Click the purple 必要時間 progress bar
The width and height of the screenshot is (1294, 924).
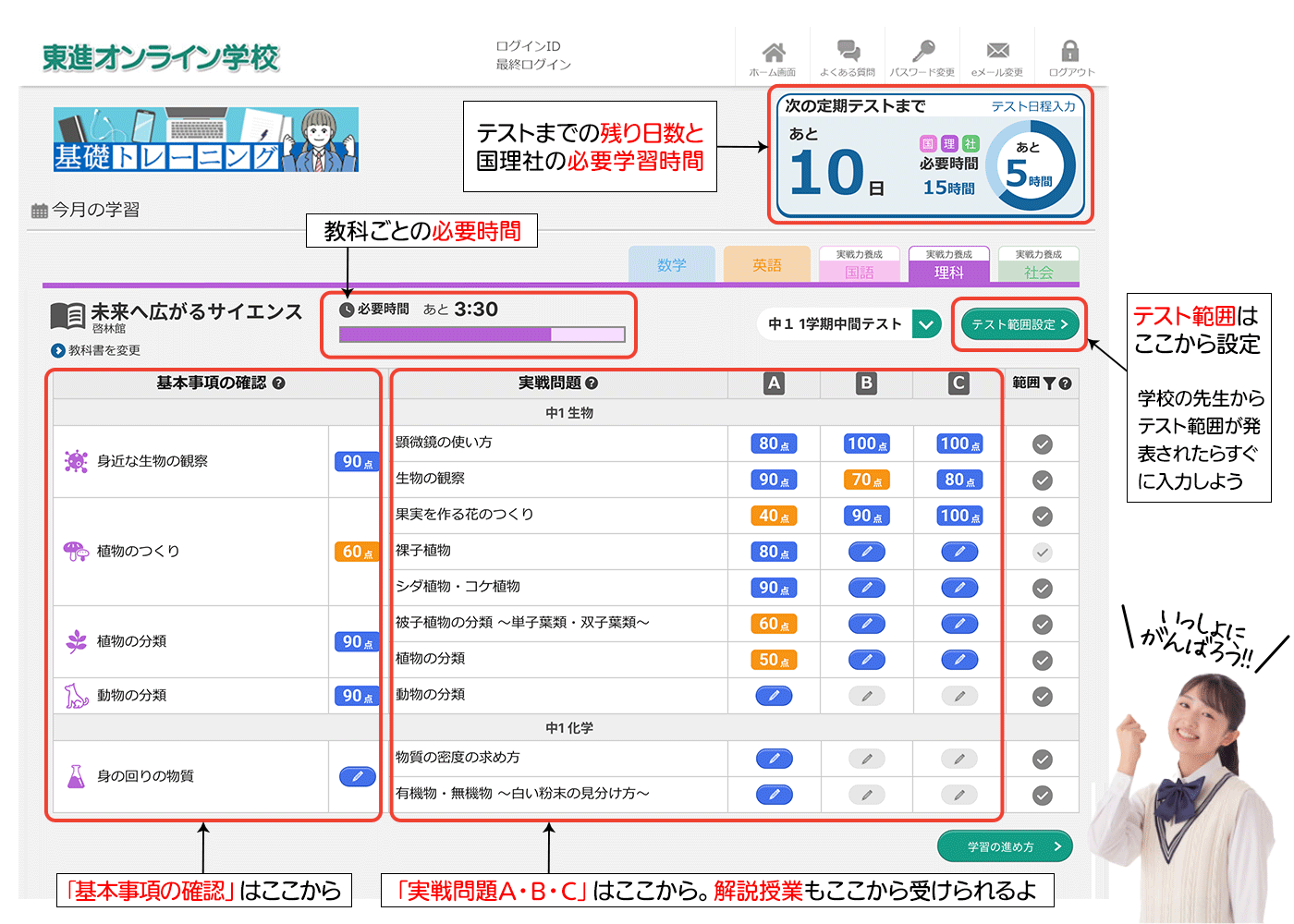[x=482, y=334]
